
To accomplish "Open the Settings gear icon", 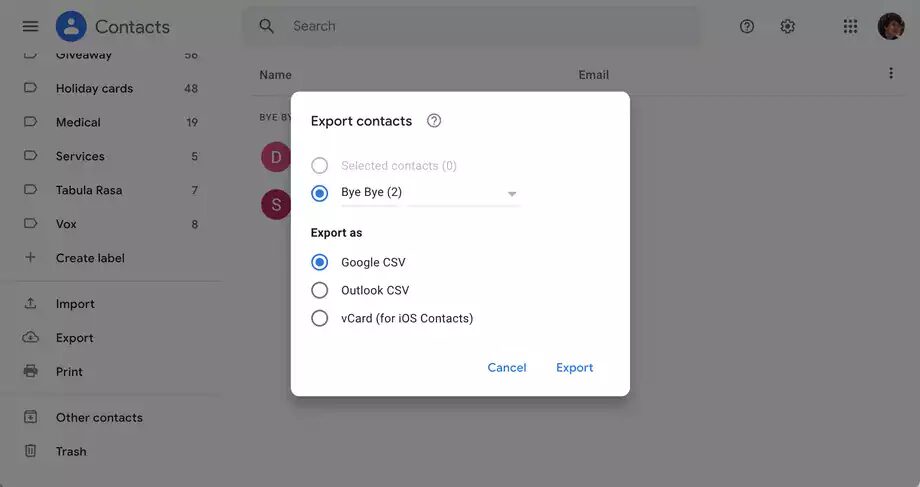I will (x=787, y=26).
